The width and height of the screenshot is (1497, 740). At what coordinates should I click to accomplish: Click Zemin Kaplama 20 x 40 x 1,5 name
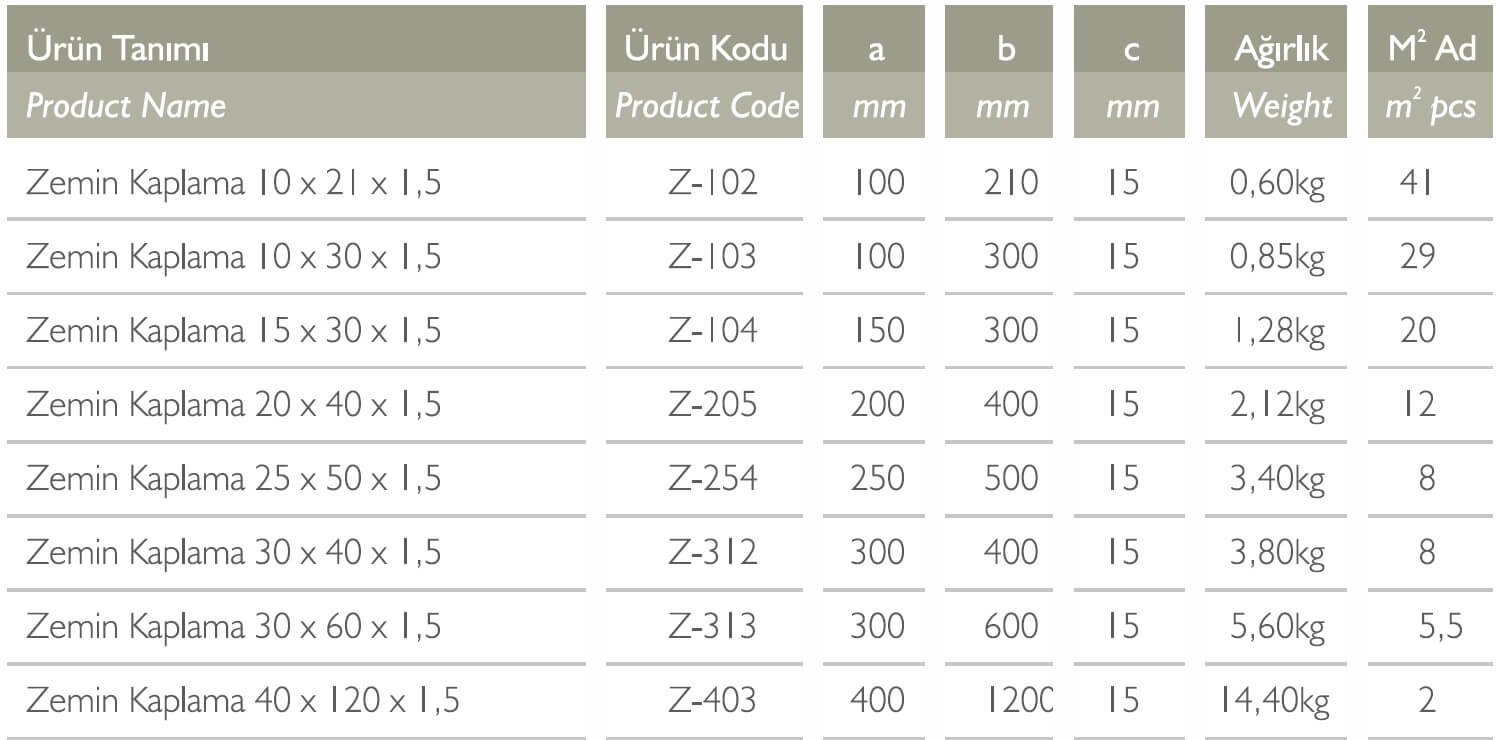click(234, 405)
